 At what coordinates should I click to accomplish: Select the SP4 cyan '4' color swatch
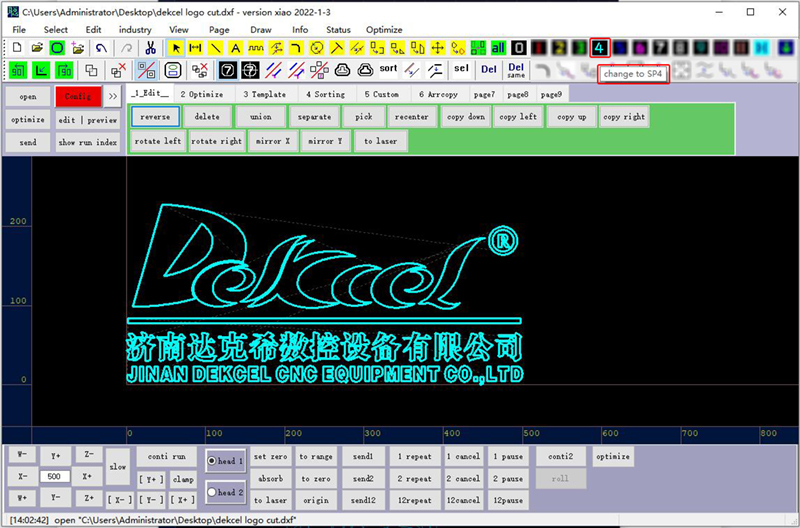tap(599, 48)
